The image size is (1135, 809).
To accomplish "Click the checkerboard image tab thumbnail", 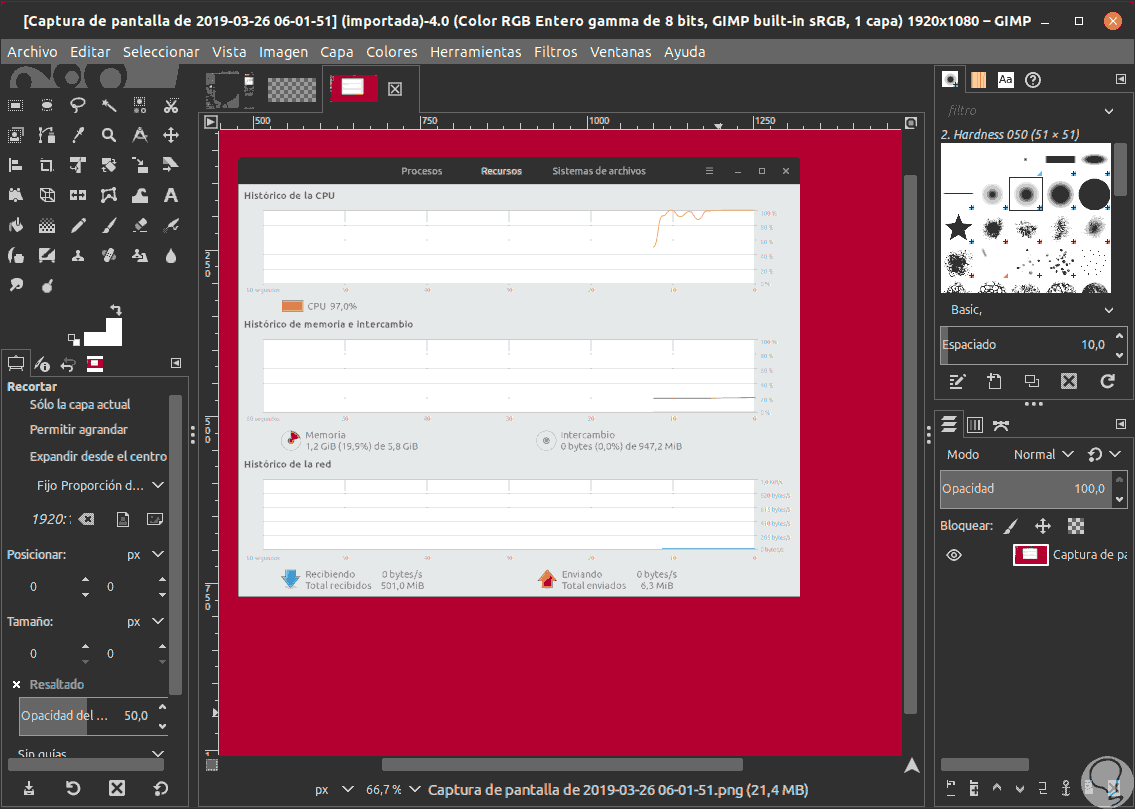I will coord(292,90).
